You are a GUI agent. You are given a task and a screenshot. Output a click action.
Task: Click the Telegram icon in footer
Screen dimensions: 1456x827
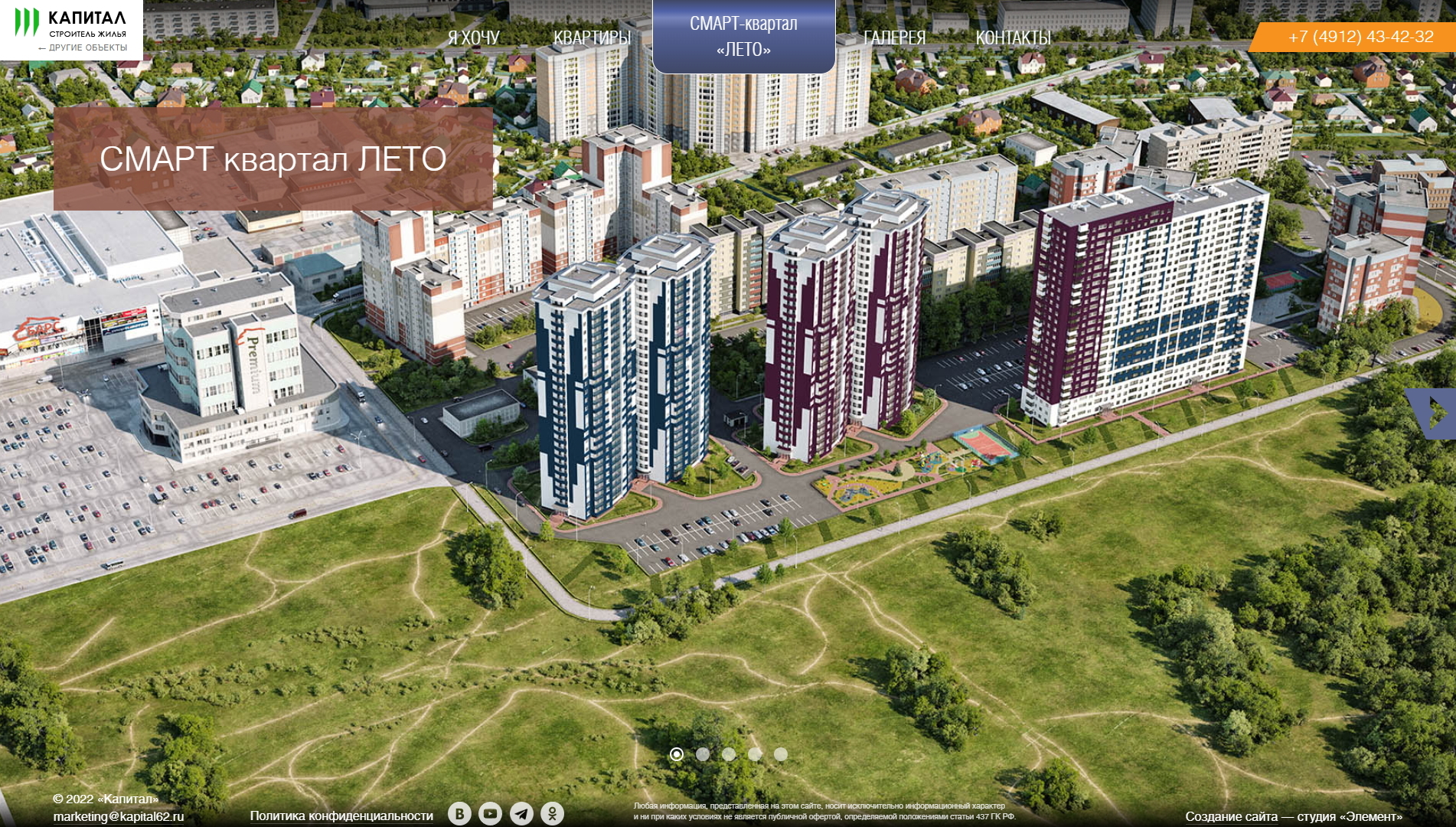click(522, 813)
